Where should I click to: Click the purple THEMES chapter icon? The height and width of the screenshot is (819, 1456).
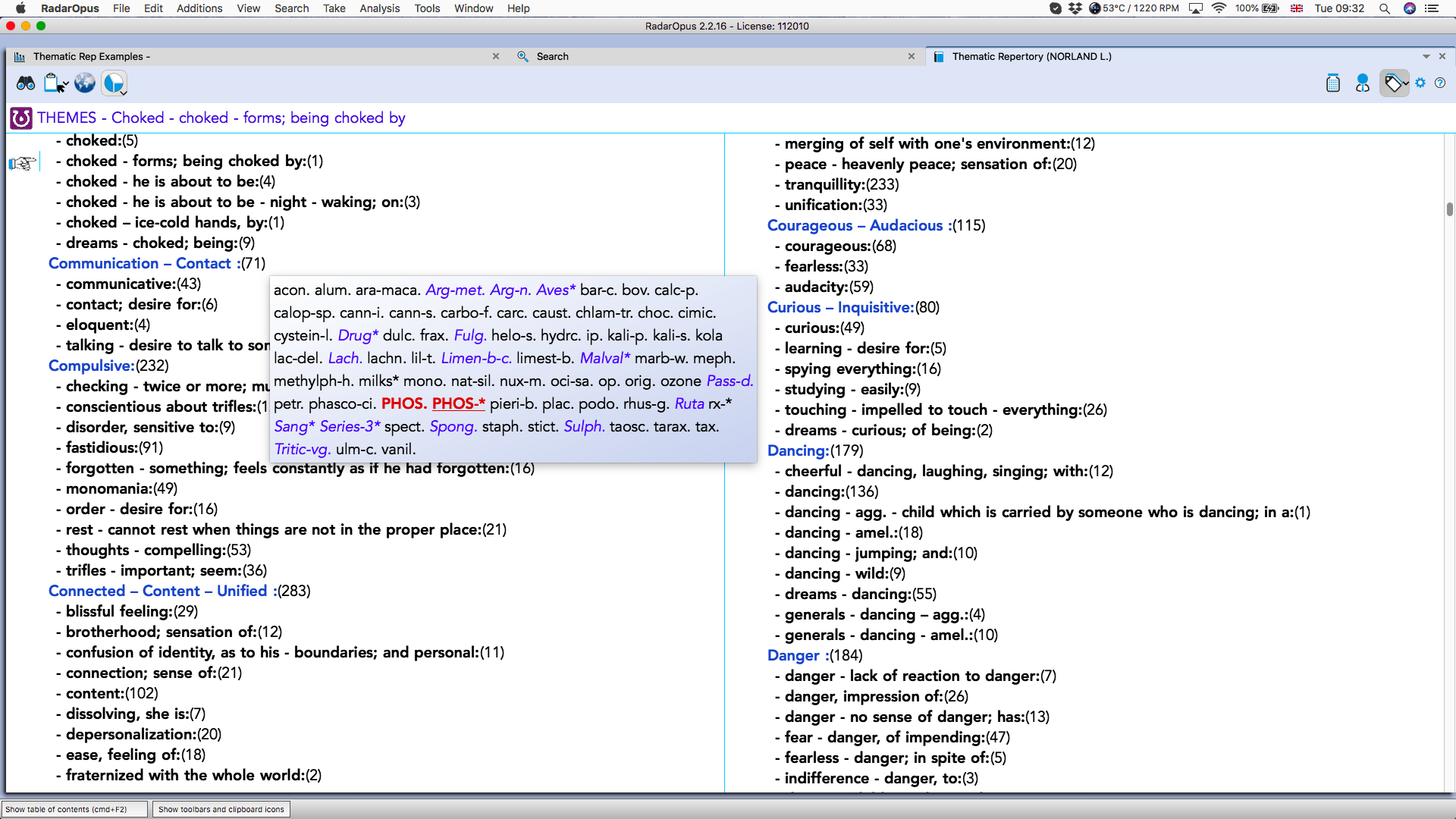tap(21, 118)
